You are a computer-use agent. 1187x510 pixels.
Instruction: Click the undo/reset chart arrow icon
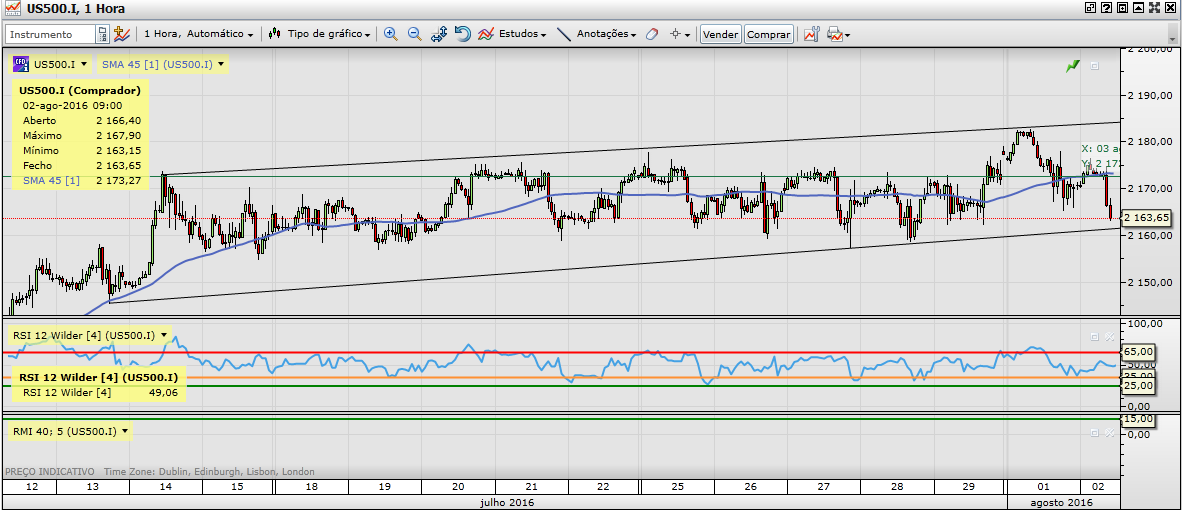463,34
